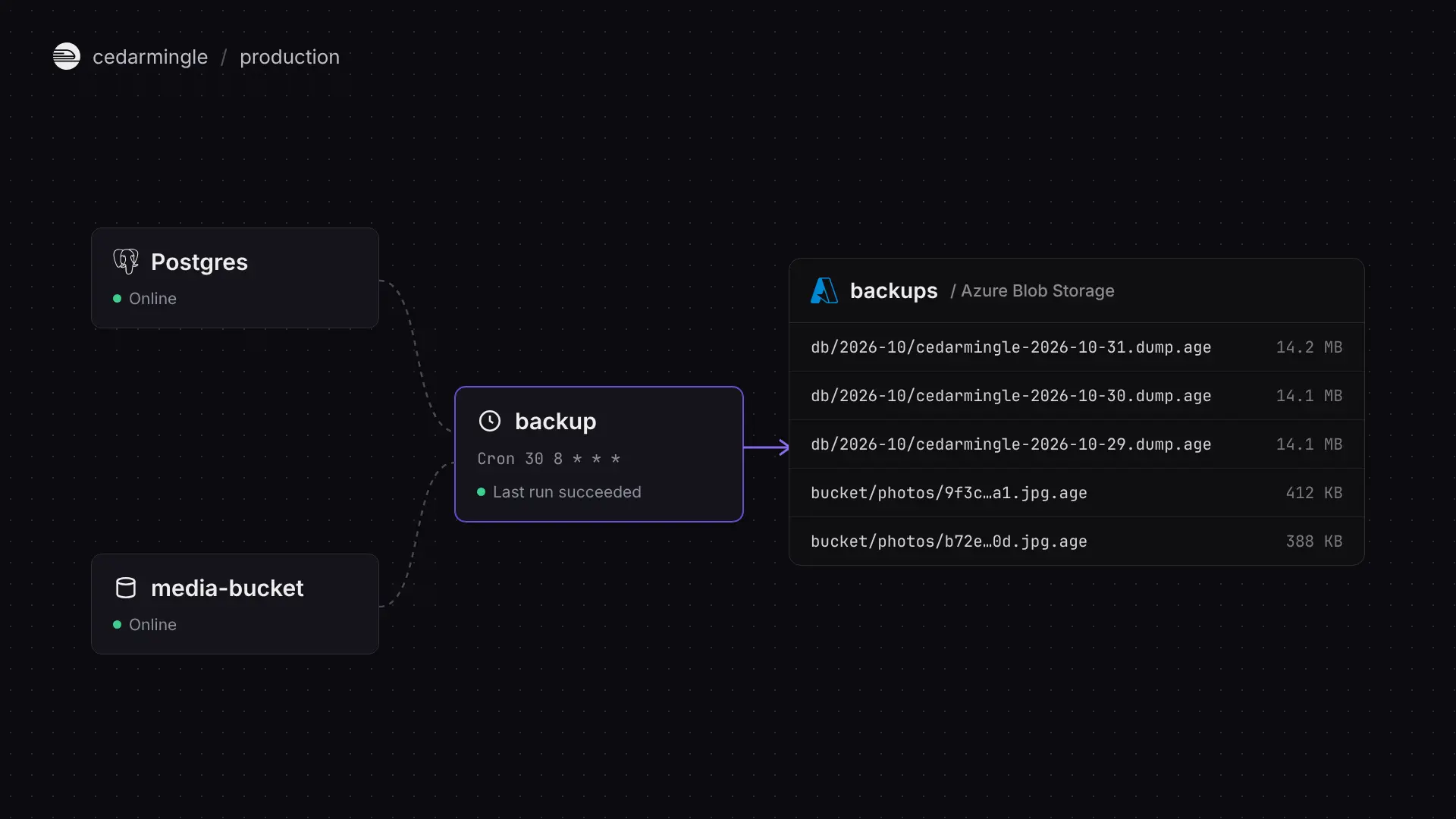Click the green dot beside Last run succeeded
The height and width of the screenshot is (819, 1456).
[481, 492]
